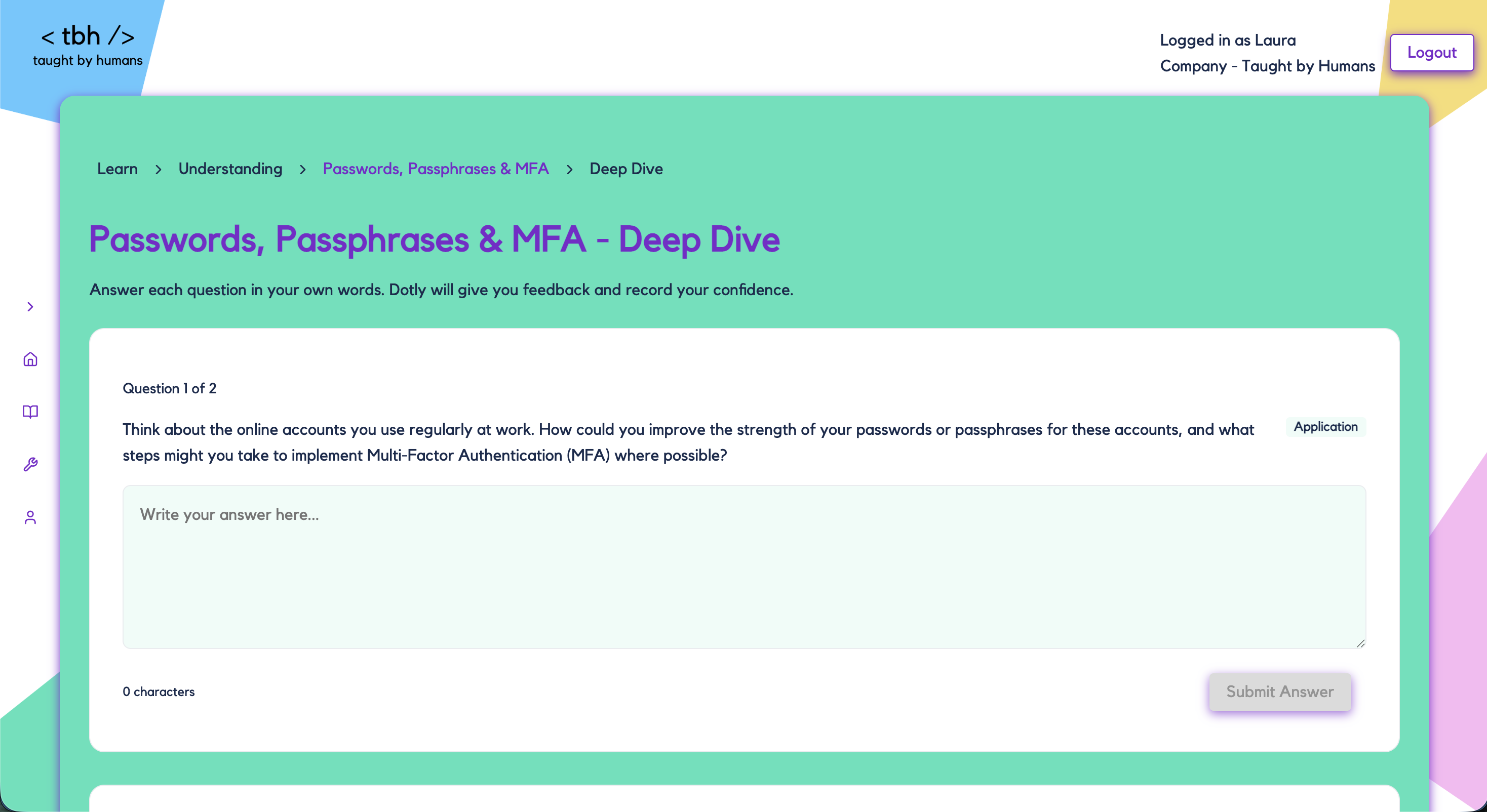Click the 'Logged in as Laura' text
The width and height of the screenshot is (1487, 812).
(1228, 40)
